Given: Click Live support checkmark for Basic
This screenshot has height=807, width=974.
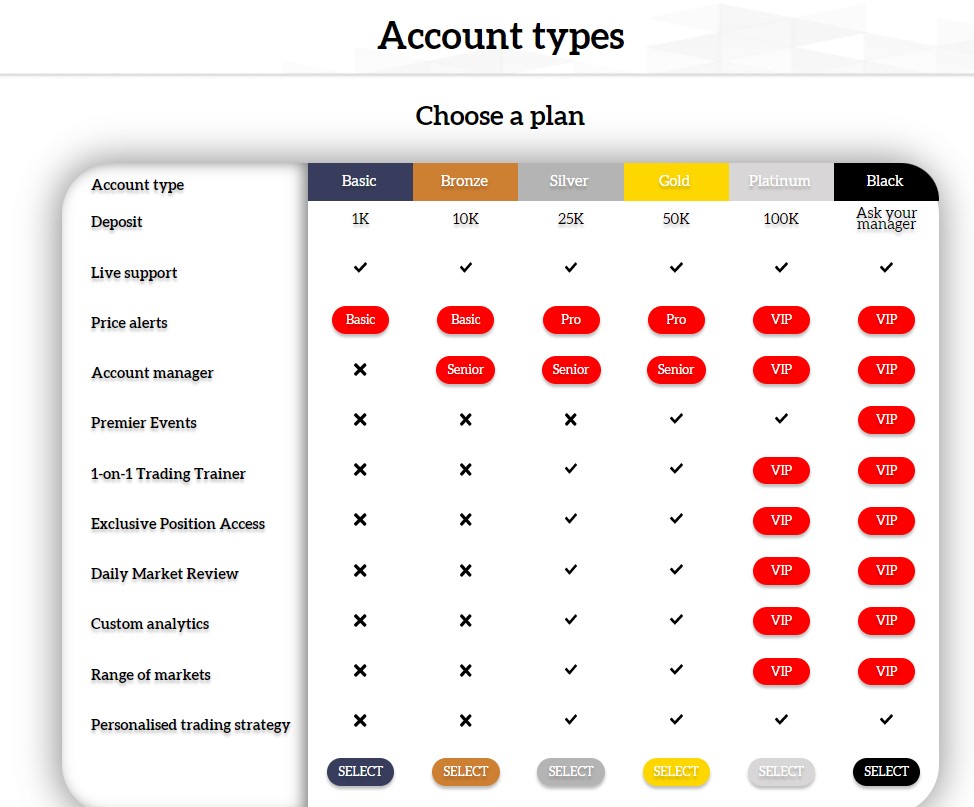Looking at the screenshot, I should coord(360,268).
